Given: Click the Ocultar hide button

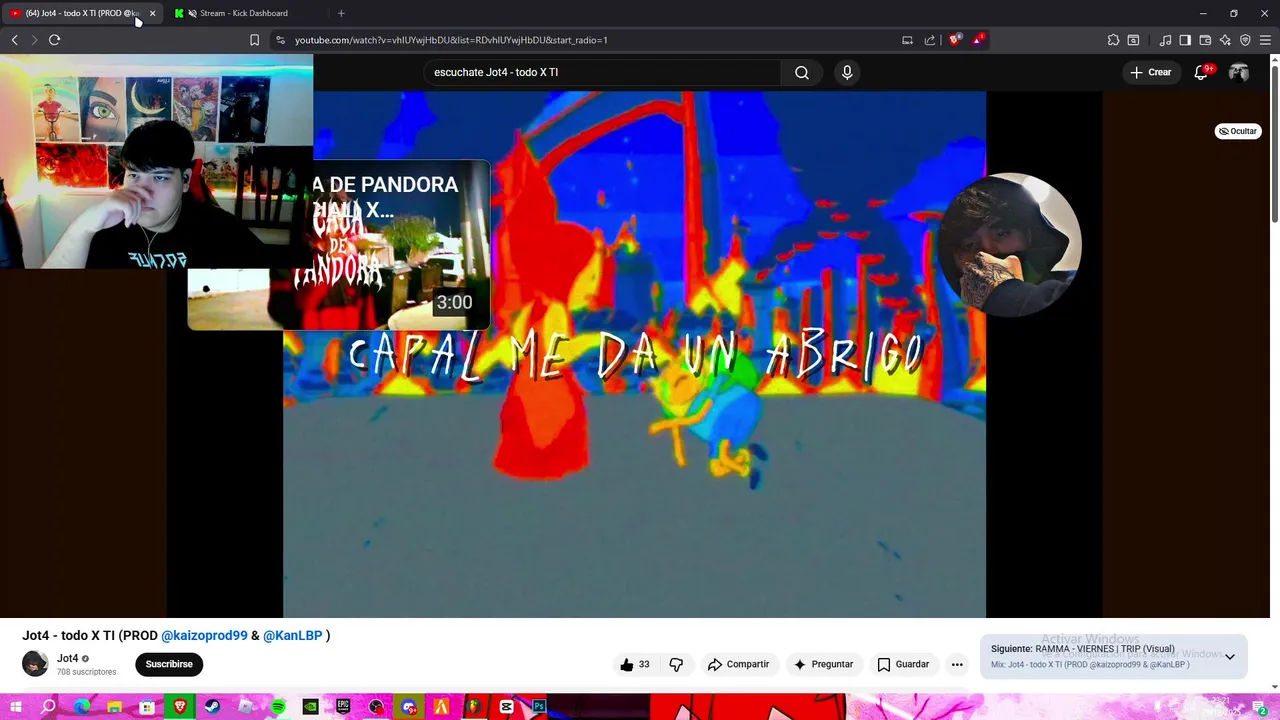Looking at the screenshot, I should (1238, 131).
